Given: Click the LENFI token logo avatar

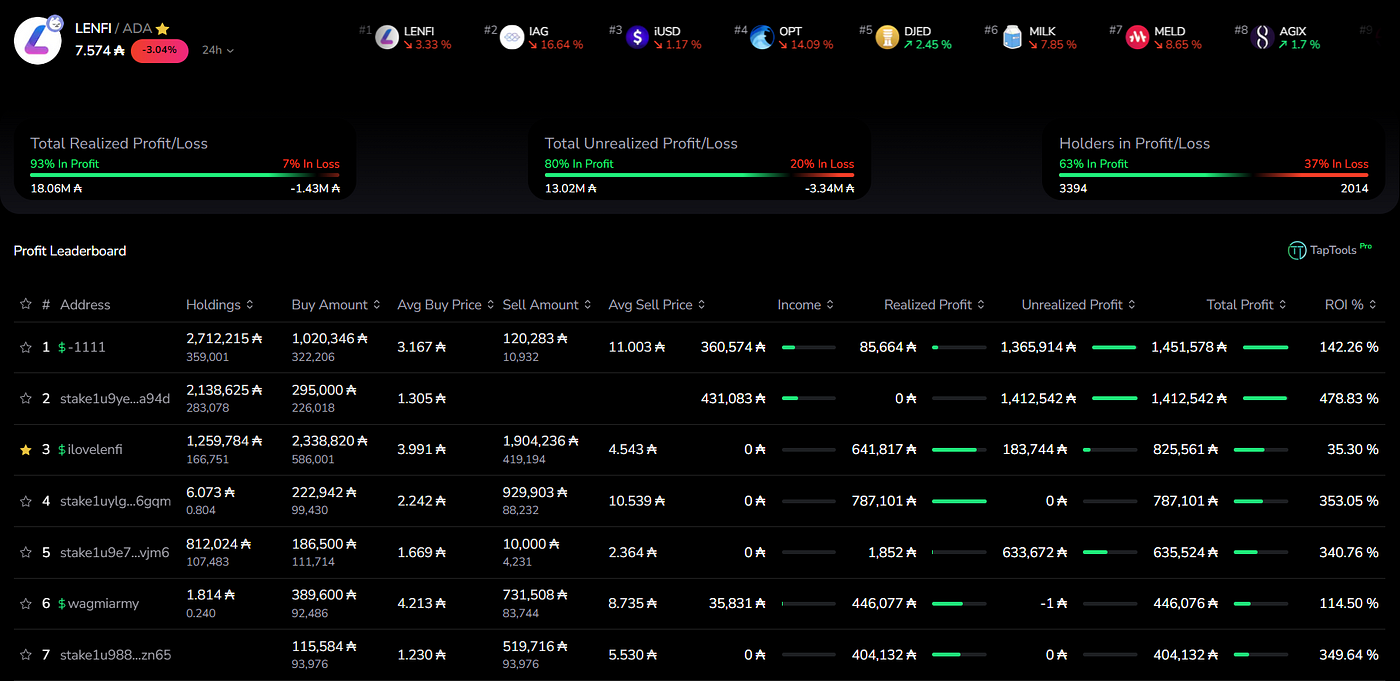Looking at the screenshot, I should point(37,40).
